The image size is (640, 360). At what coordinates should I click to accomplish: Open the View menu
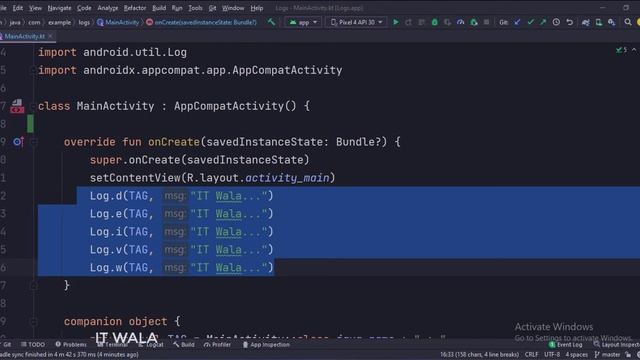pos(35,8)
